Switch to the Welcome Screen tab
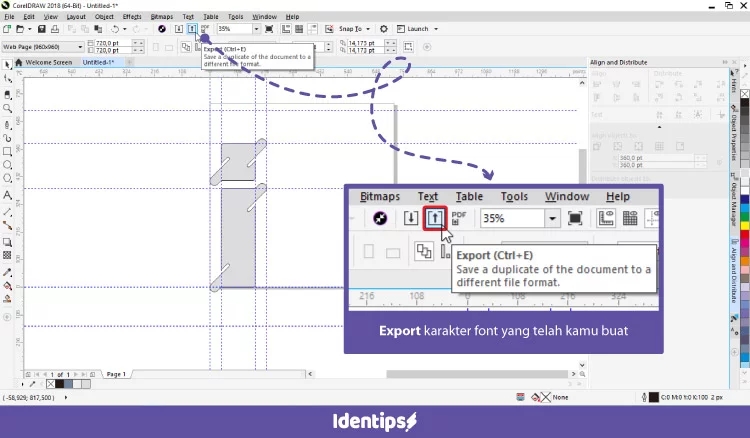The width and height of the screenshot is (750, 438). pos(48,62)
